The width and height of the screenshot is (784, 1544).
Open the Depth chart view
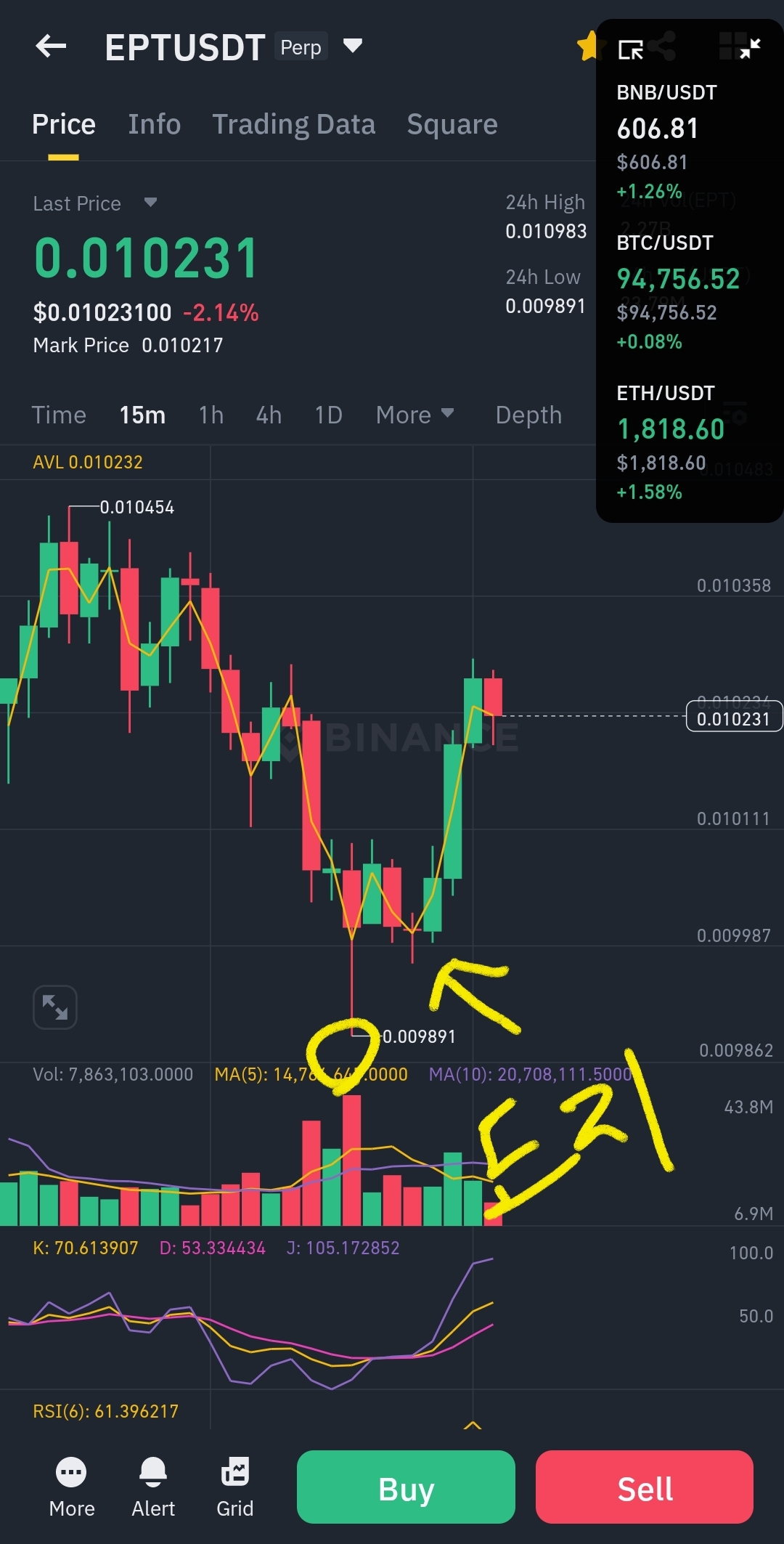[x=528, y=415]
